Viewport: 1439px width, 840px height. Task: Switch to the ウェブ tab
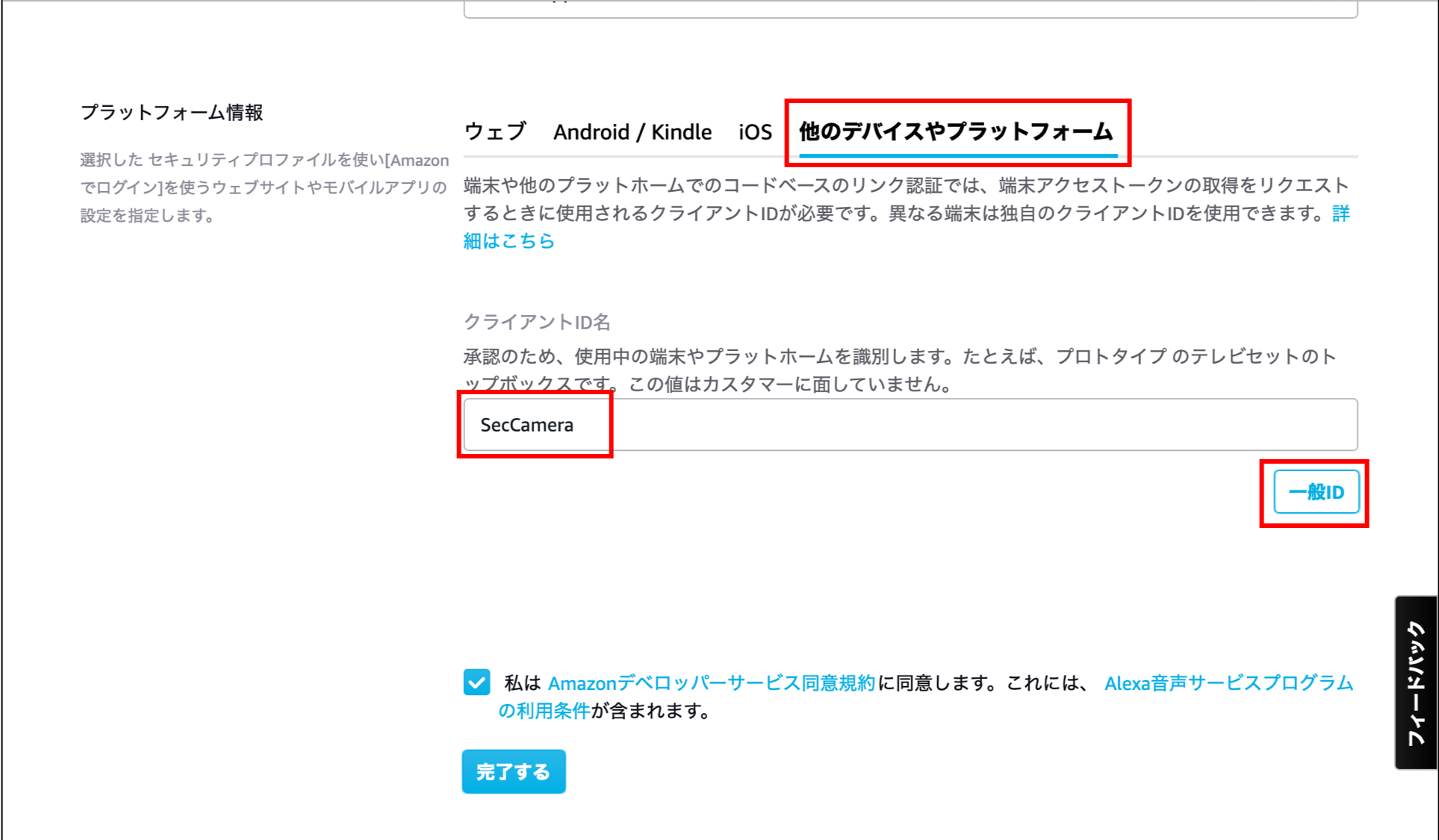point(495,131)
